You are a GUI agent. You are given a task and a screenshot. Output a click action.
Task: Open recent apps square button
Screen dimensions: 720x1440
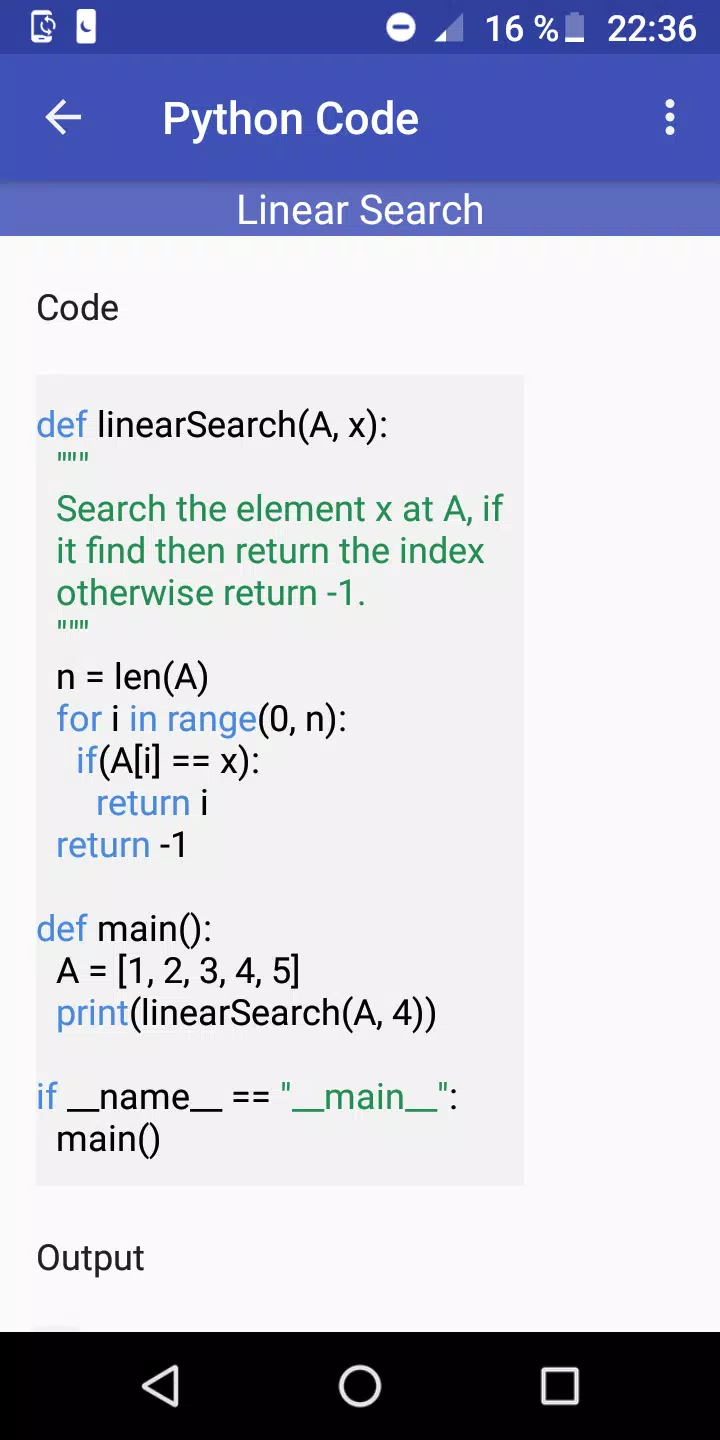[x=560, y=1386]
